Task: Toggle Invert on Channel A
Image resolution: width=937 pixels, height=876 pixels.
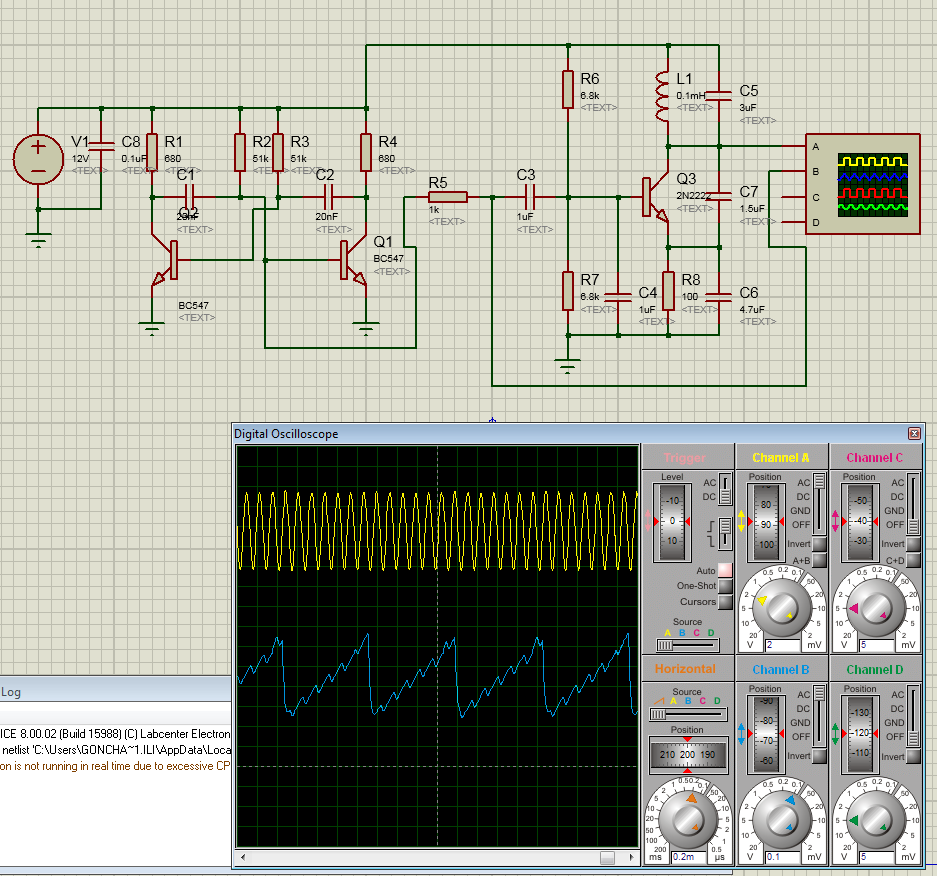Action: click(819, 544)
